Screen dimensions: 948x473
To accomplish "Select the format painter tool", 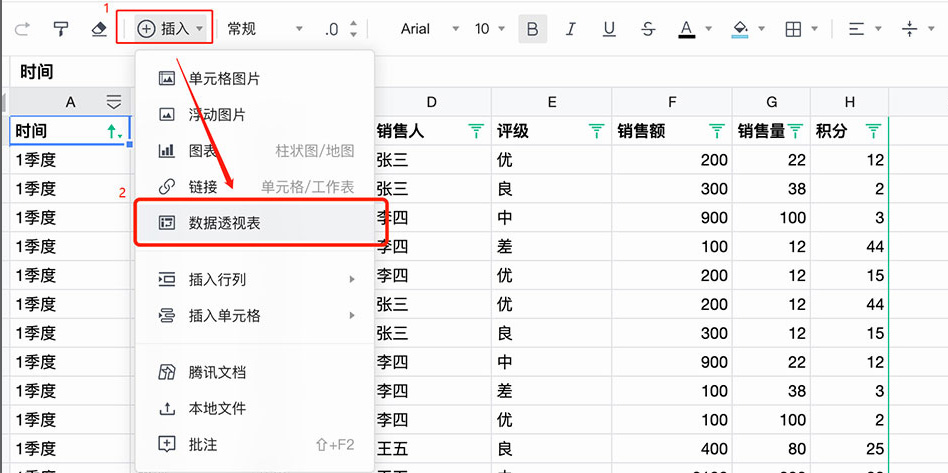I will coord(61,29).
